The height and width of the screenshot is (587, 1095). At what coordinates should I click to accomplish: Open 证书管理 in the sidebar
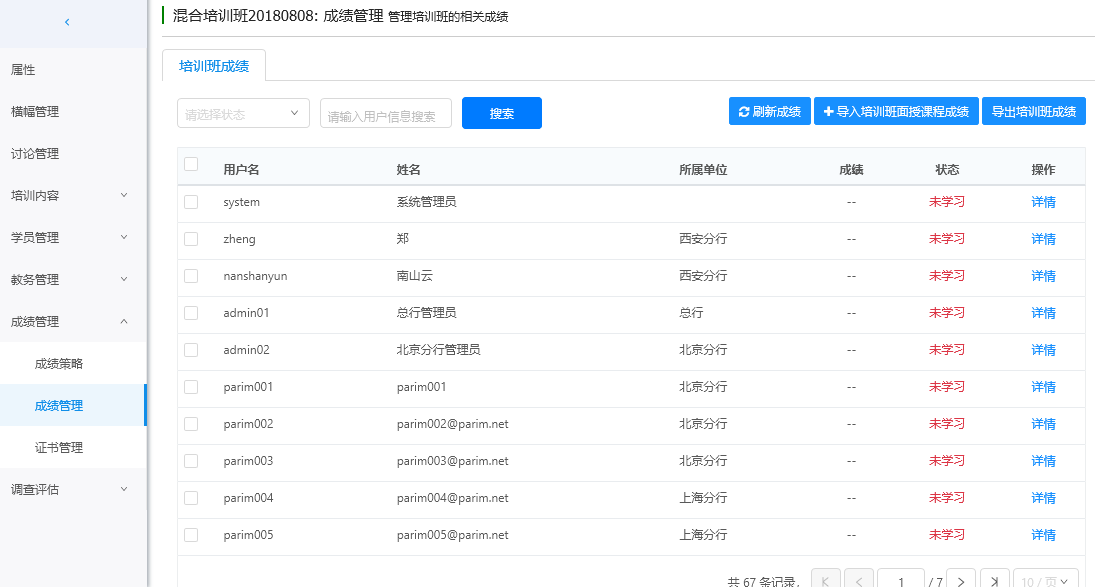pos(59,448)
